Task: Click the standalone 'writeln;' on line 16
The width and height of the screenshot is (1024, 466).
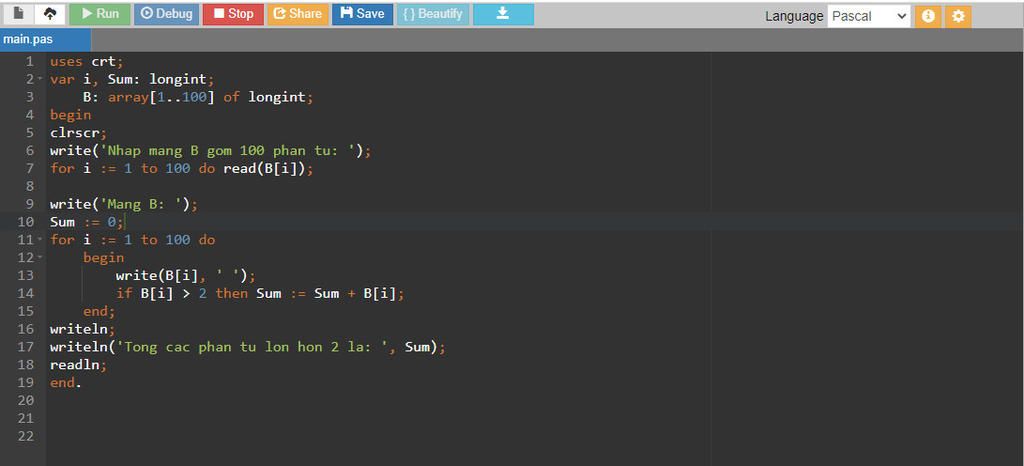Action: (82, 329)
